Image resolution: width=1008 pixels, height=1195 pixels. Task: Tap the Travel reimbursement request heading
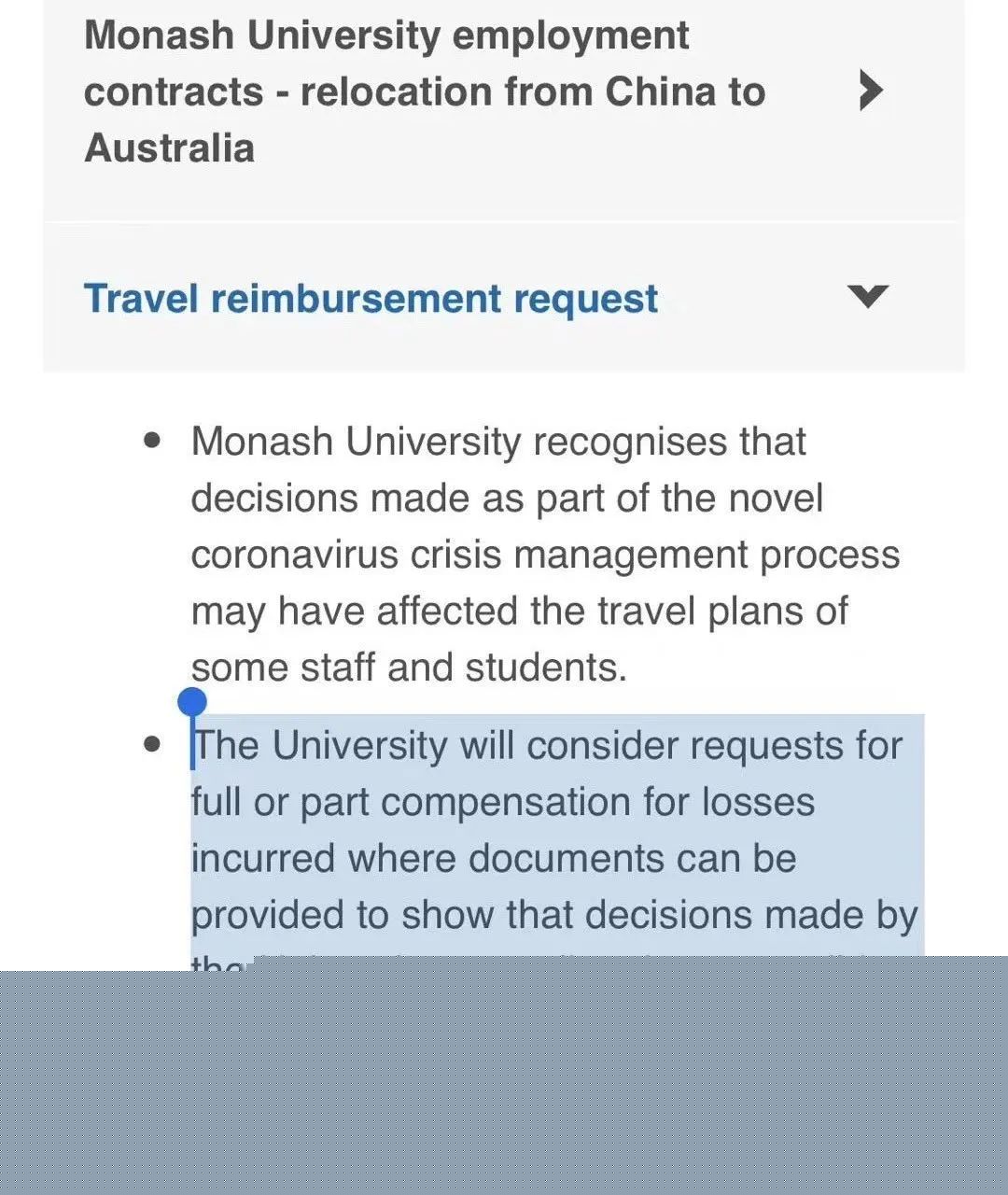(x=371, y=299)
